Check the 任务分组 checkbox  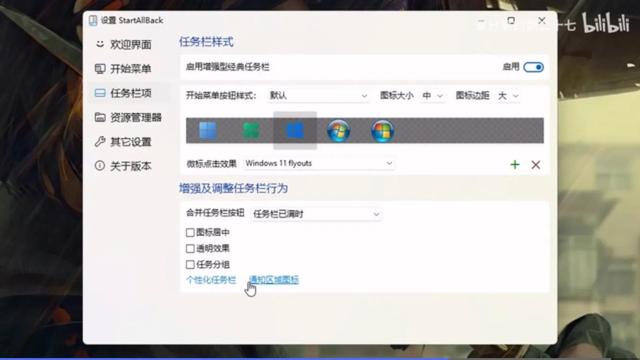pos(190,264)
